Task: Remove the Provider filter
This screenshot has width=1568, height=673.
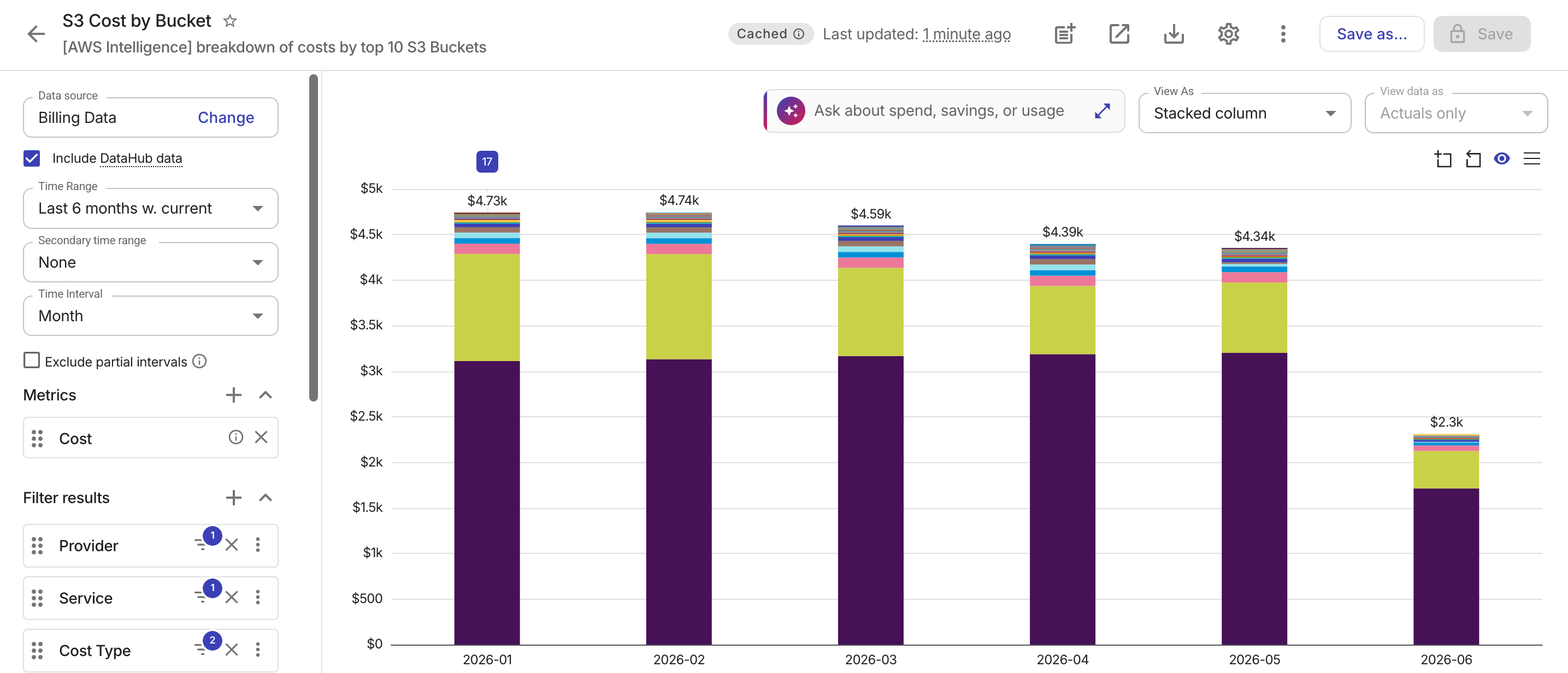Action: tap(231, 545)
